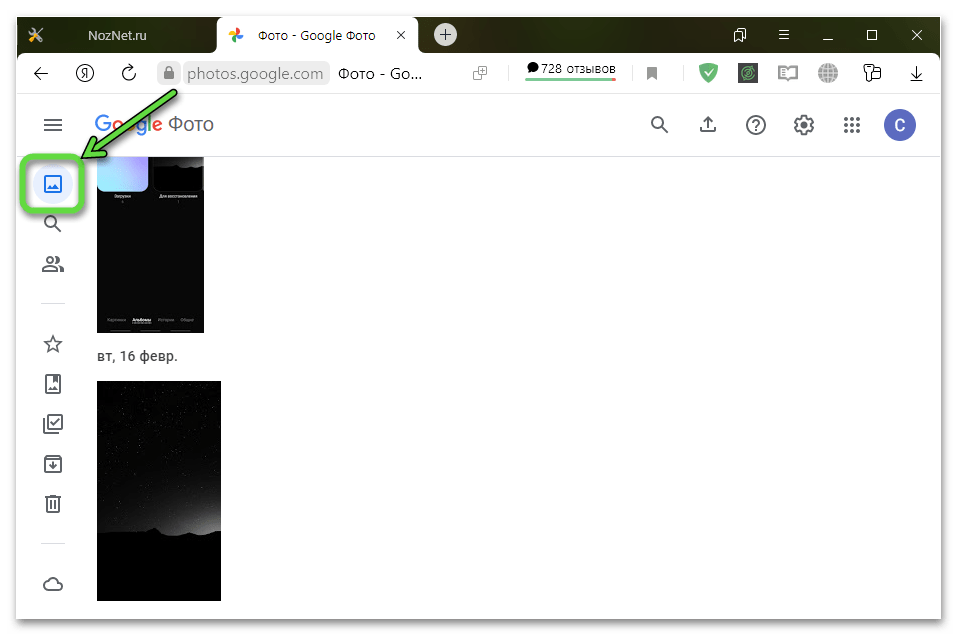Click the photos.google.com address field
The width and height of the screenshot is (957, 635).
256,73
